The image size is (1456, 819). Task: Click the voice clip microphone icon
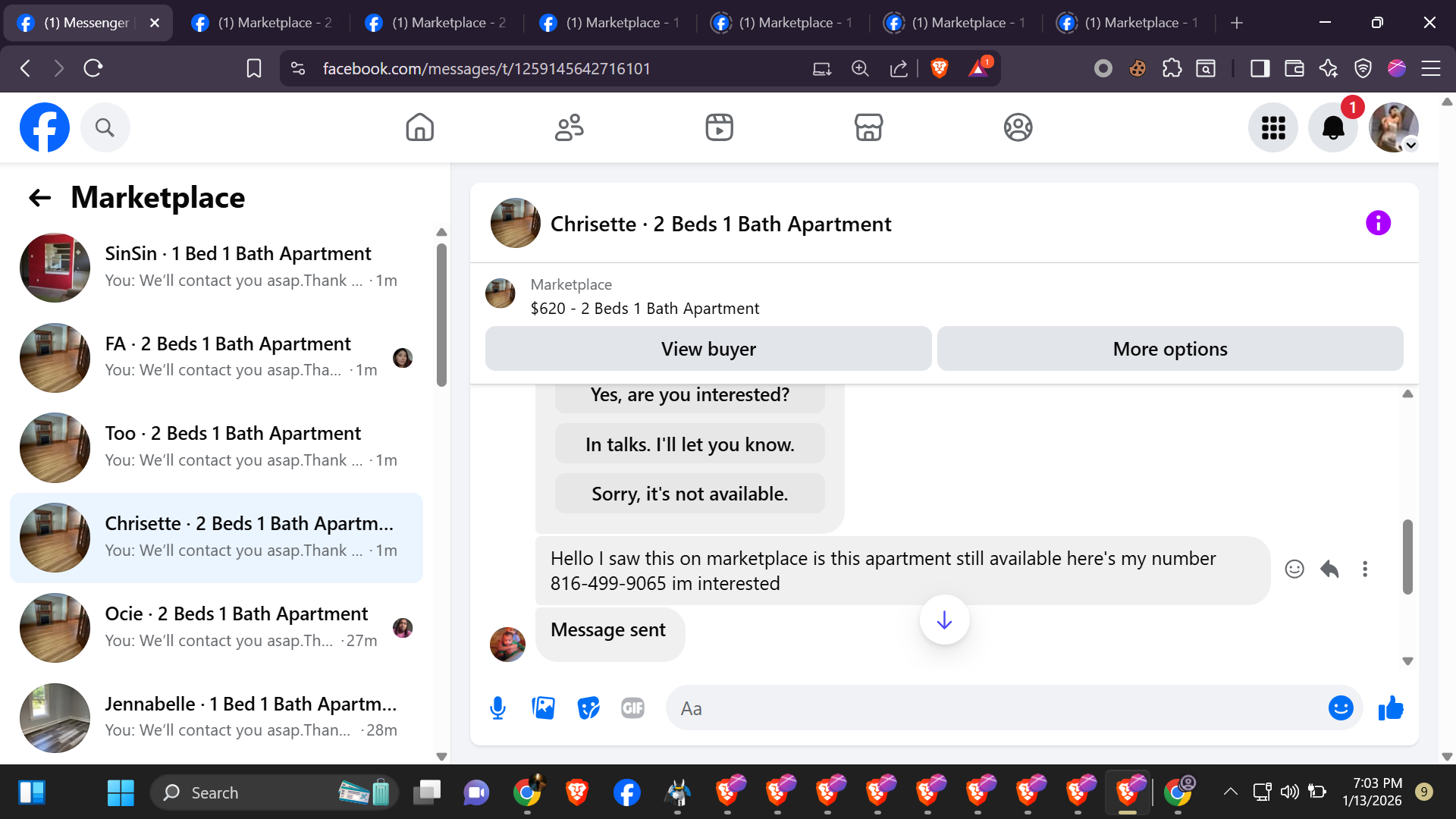tap(497, 708)
